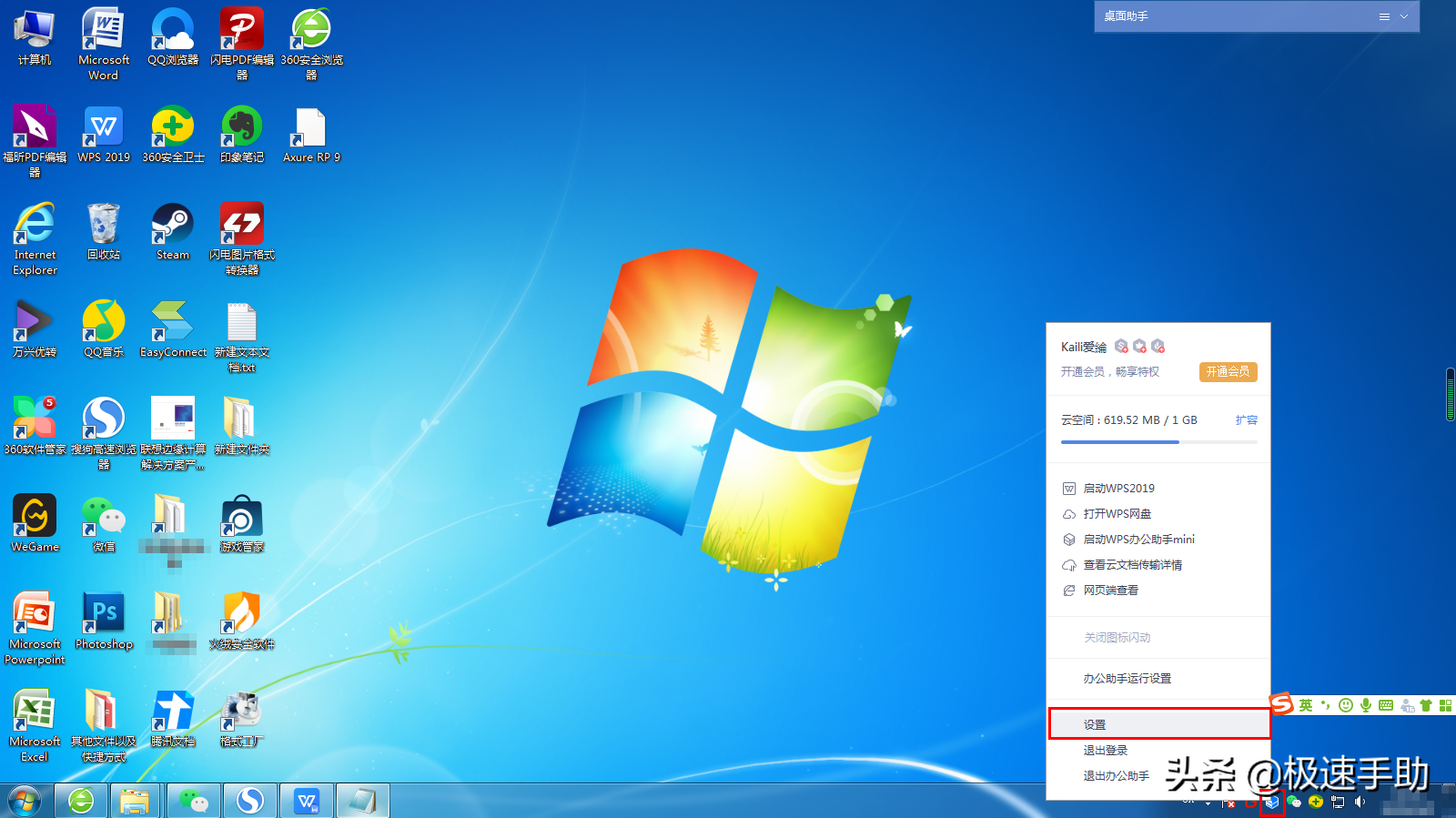Open the Windows Start button
The height and width of the screenshot is (818, 1456).
coord(25,801)
